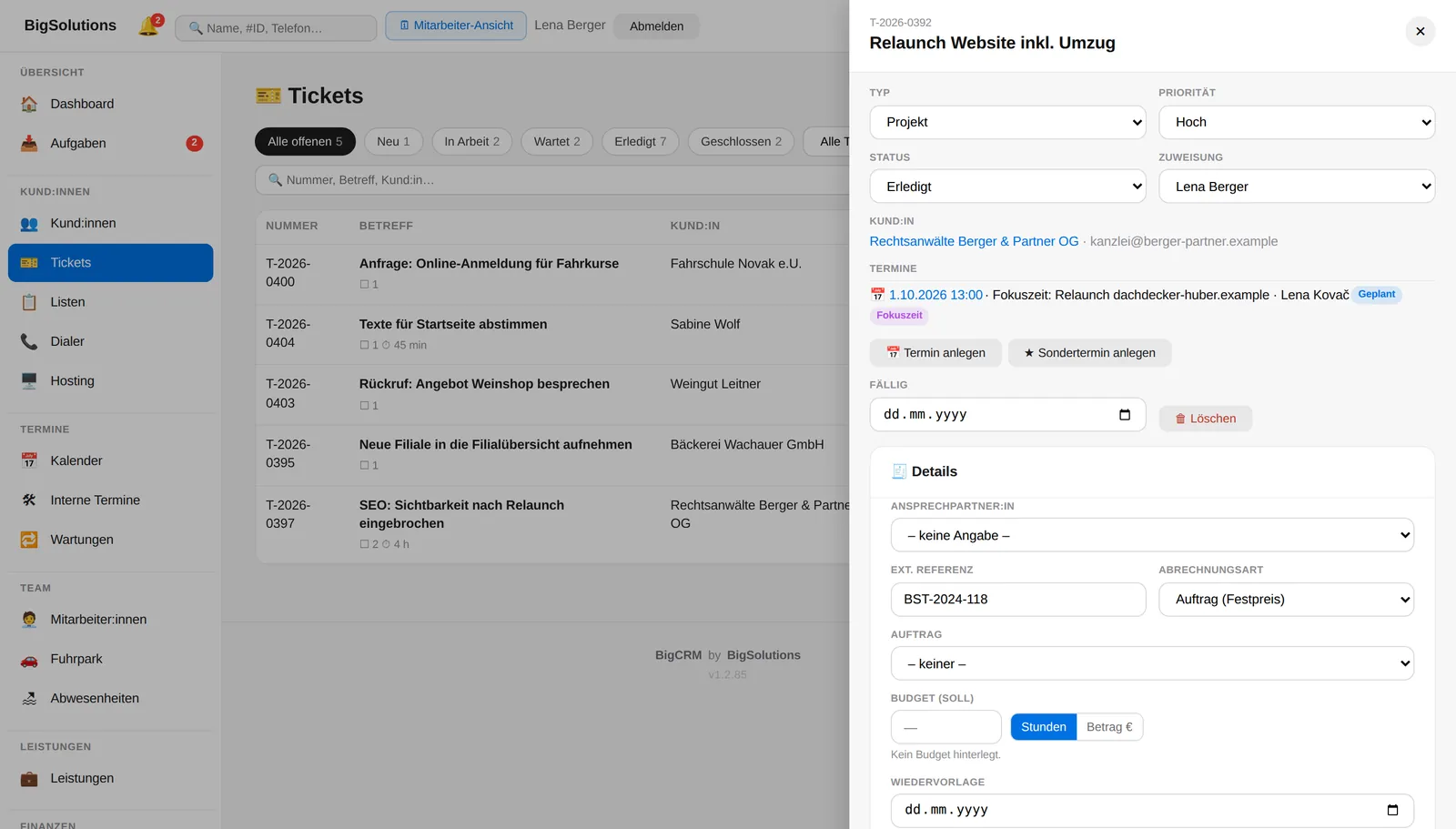Expand the Abrechnungsart dropdown
The height and width of the screenshot is (829, 1456).
[x=1286, y=599]
